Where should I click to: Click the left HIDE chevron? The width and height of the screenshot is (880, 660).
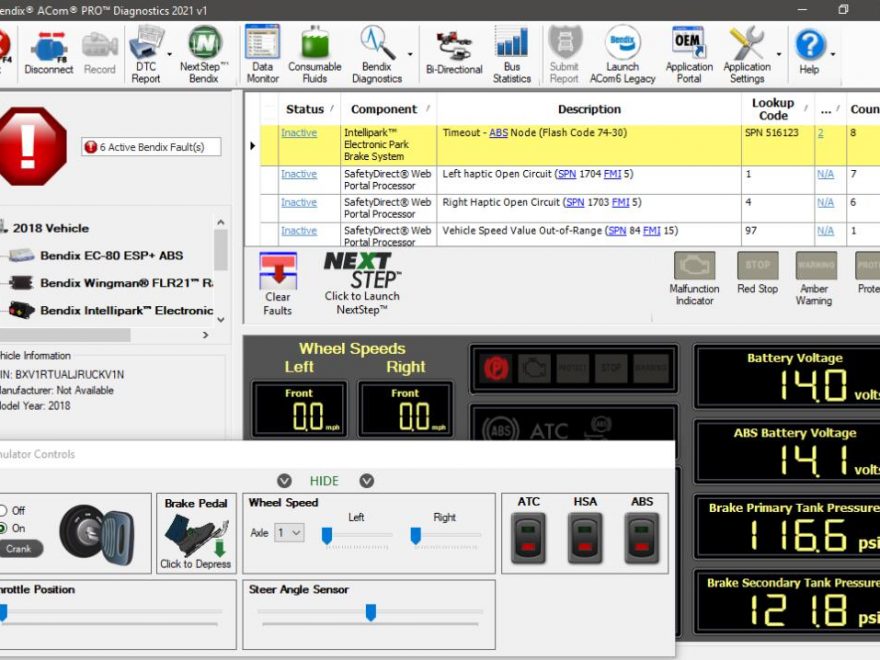click(x=285, y=481)
